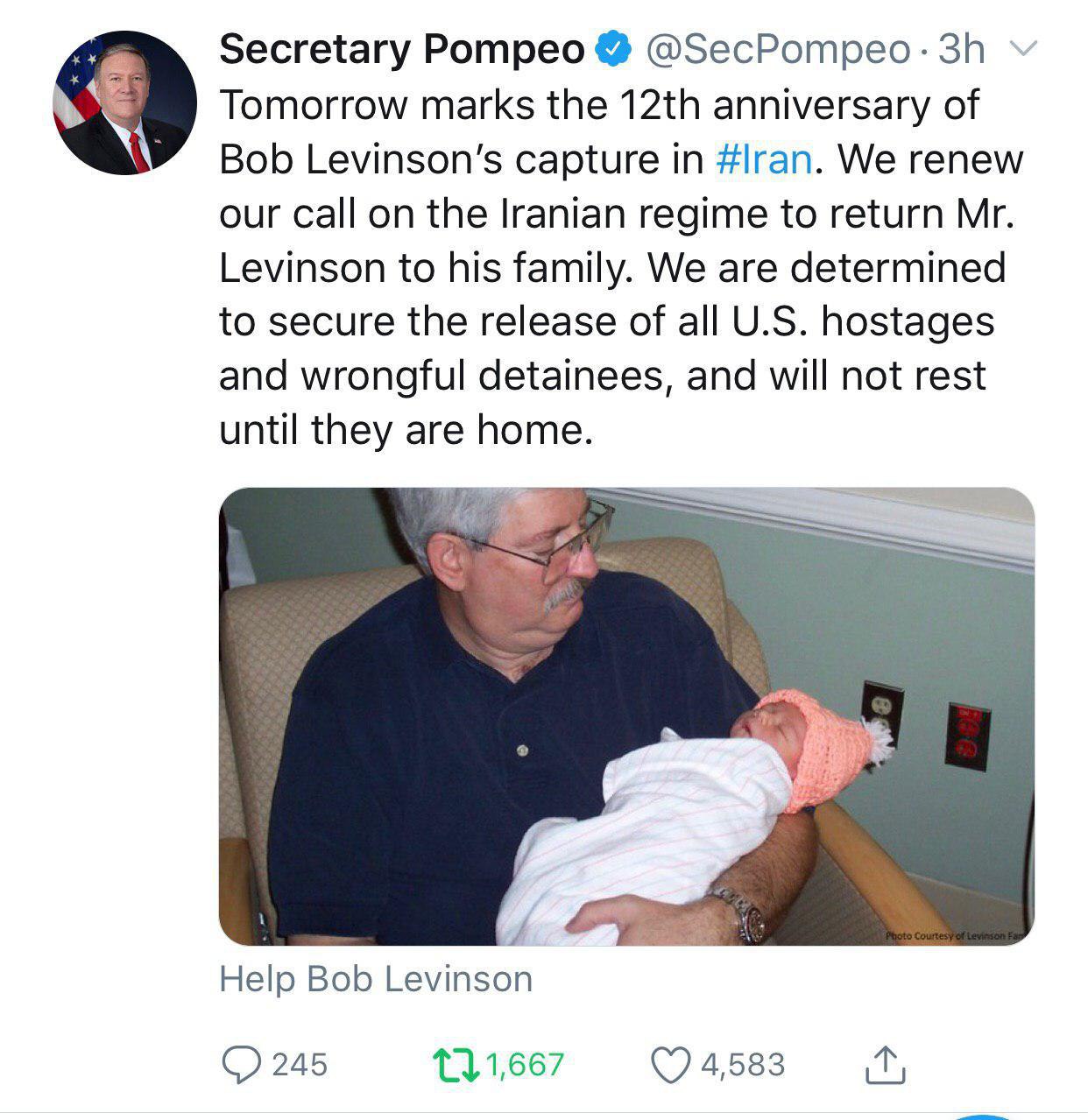Click the blue verified badge checkmark
Screen dimensions: 1088x1120
pyautogui.click(x=613, y=49)
